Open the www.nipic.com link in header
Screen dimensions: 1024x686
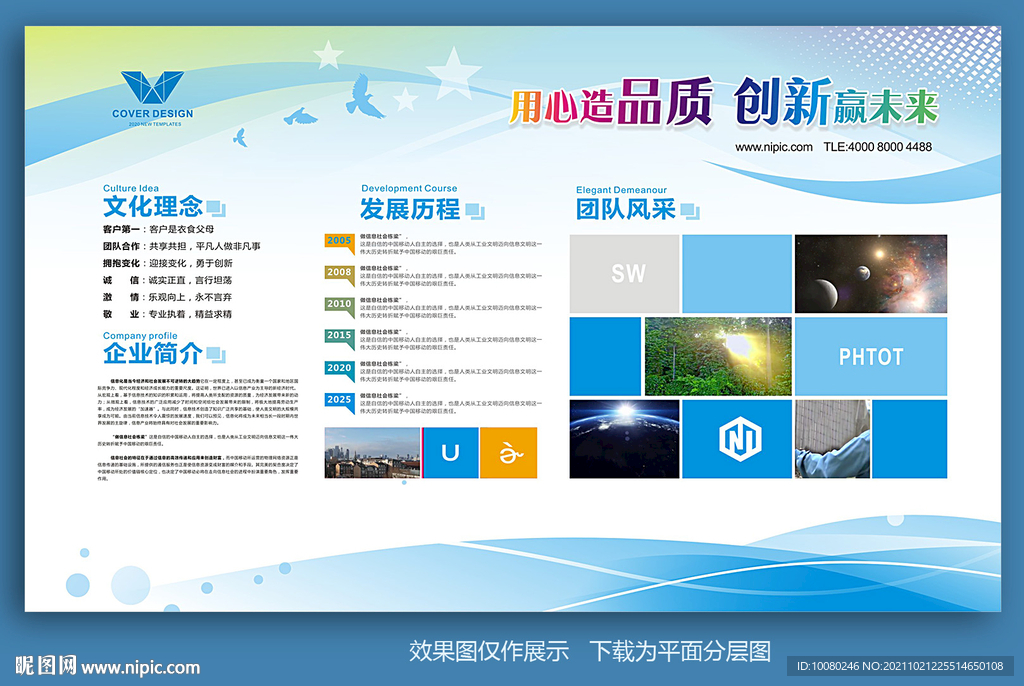point(774,147)
